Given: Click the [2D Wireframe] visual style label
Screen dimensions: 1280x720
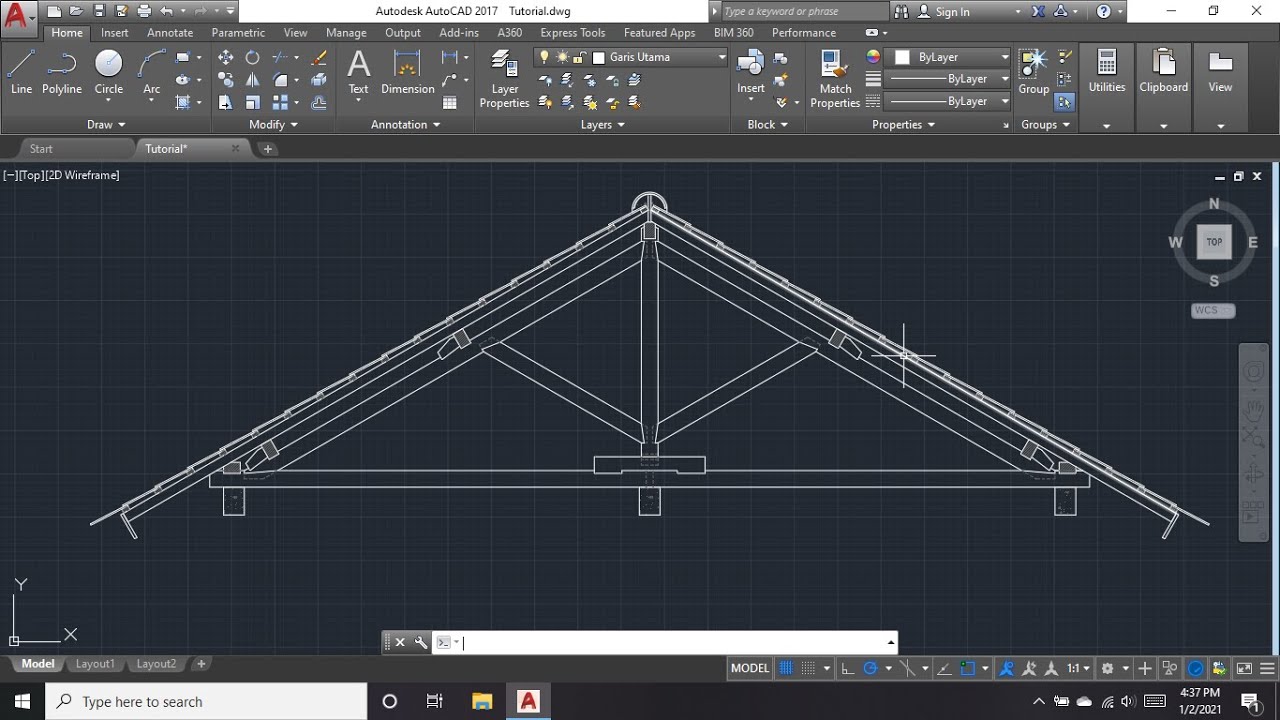Looking at the screenshot, I should click(82, 175).
